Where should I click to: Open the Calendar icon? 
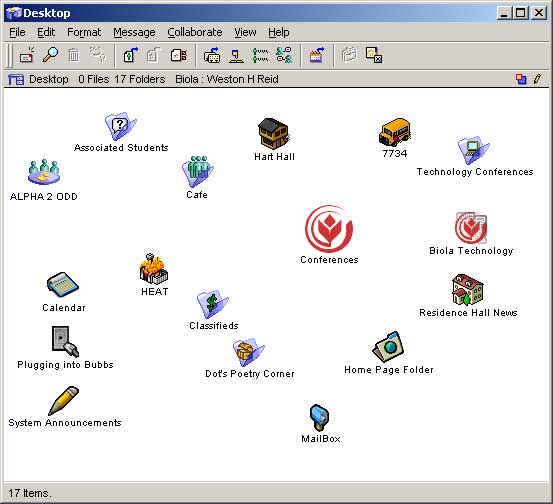click(63, 285)
